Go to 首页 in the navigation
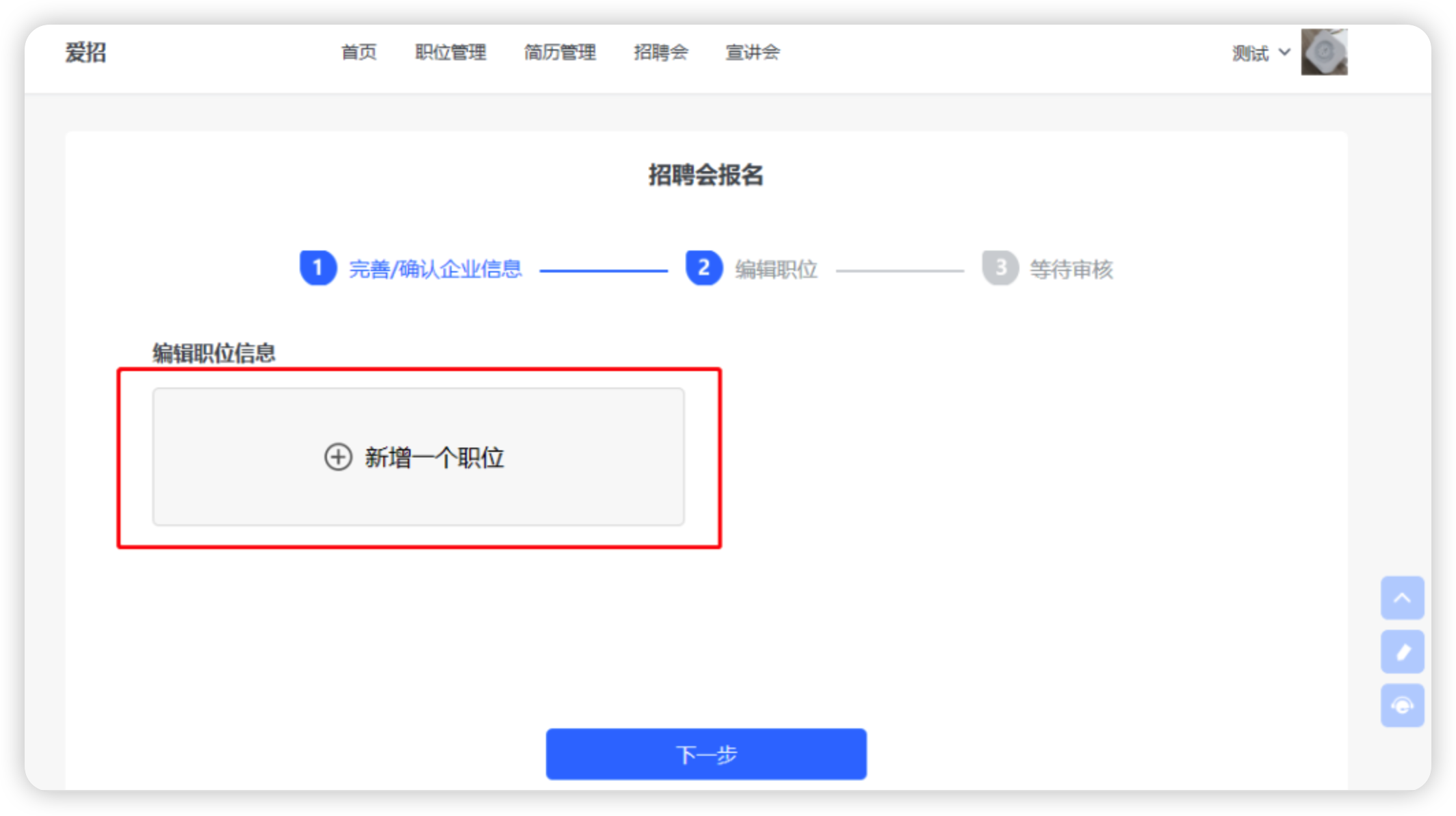 tap(359, 52)
